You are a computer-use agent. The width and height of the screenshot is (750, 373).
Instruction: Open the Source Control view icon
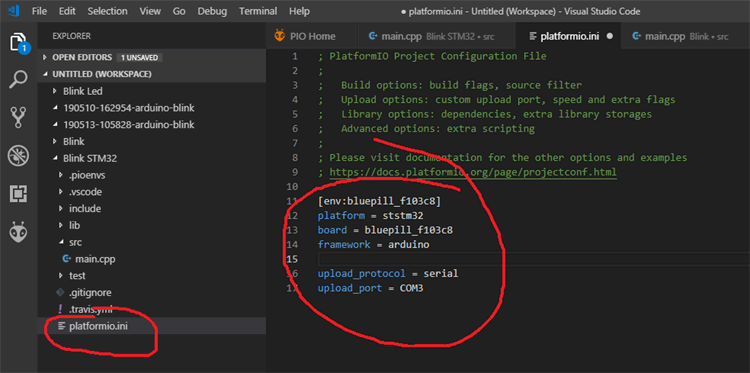click(19, 118)
